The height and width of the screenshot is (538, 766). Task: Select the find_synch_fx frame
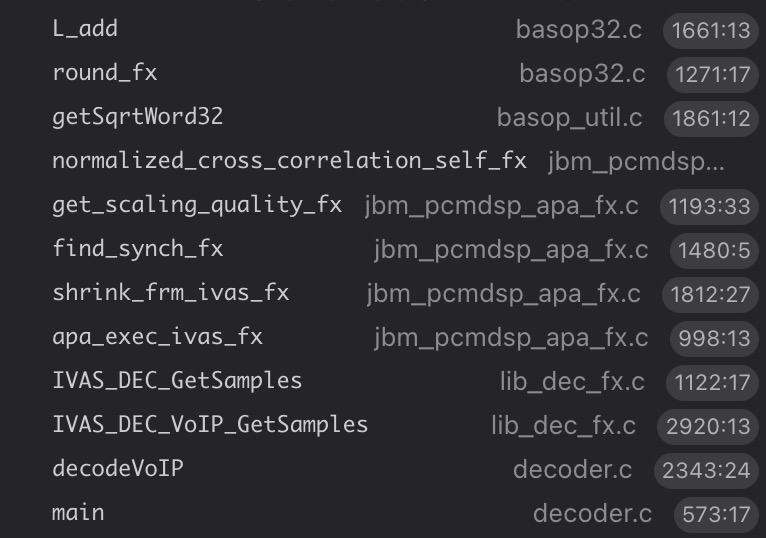click(x=137, y=249)
